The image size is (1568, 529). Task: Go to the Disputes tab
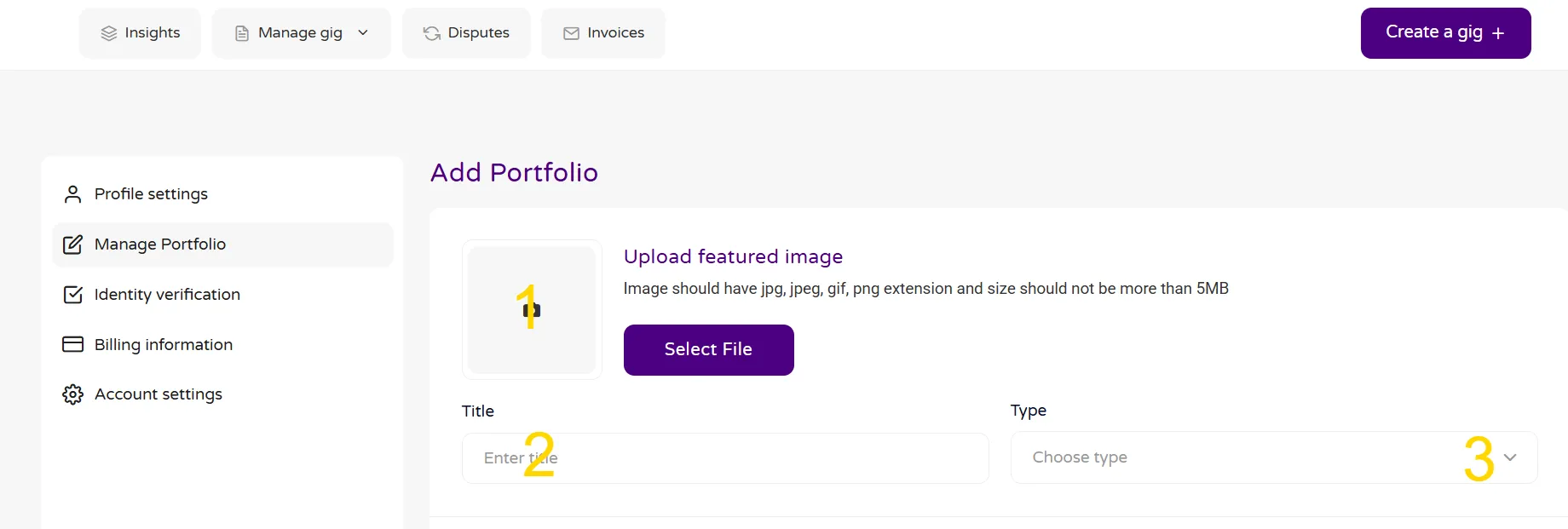point(466,33)
